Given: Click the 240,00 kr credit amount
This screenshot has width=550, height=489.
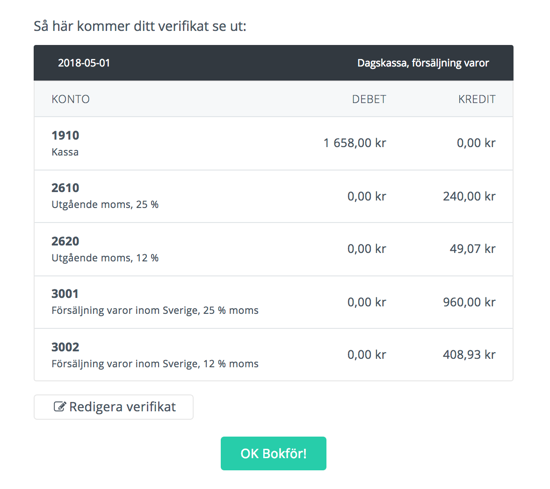Looking at the screenshot, I should click(x=469, y=196).
